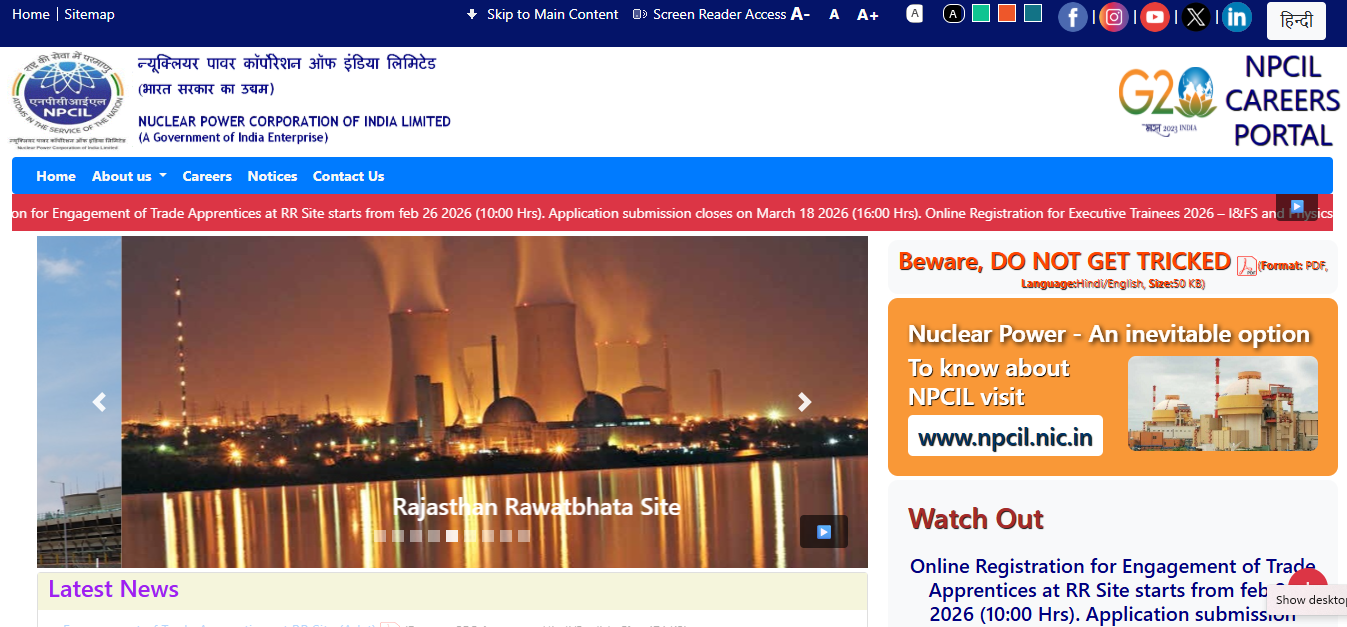Pause the image slideshow playback button
1347x627 pixels.
pos(823,532)
